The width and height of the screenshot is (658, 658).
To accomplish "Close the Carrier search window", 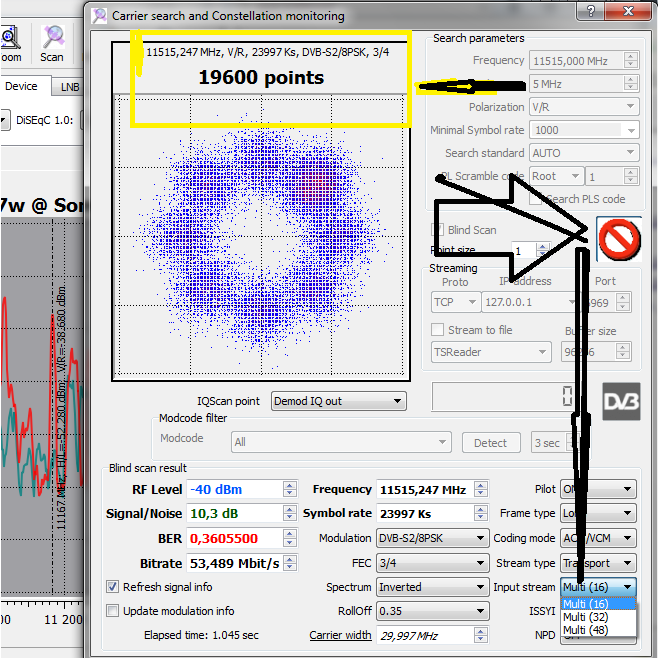I will 634,12.
